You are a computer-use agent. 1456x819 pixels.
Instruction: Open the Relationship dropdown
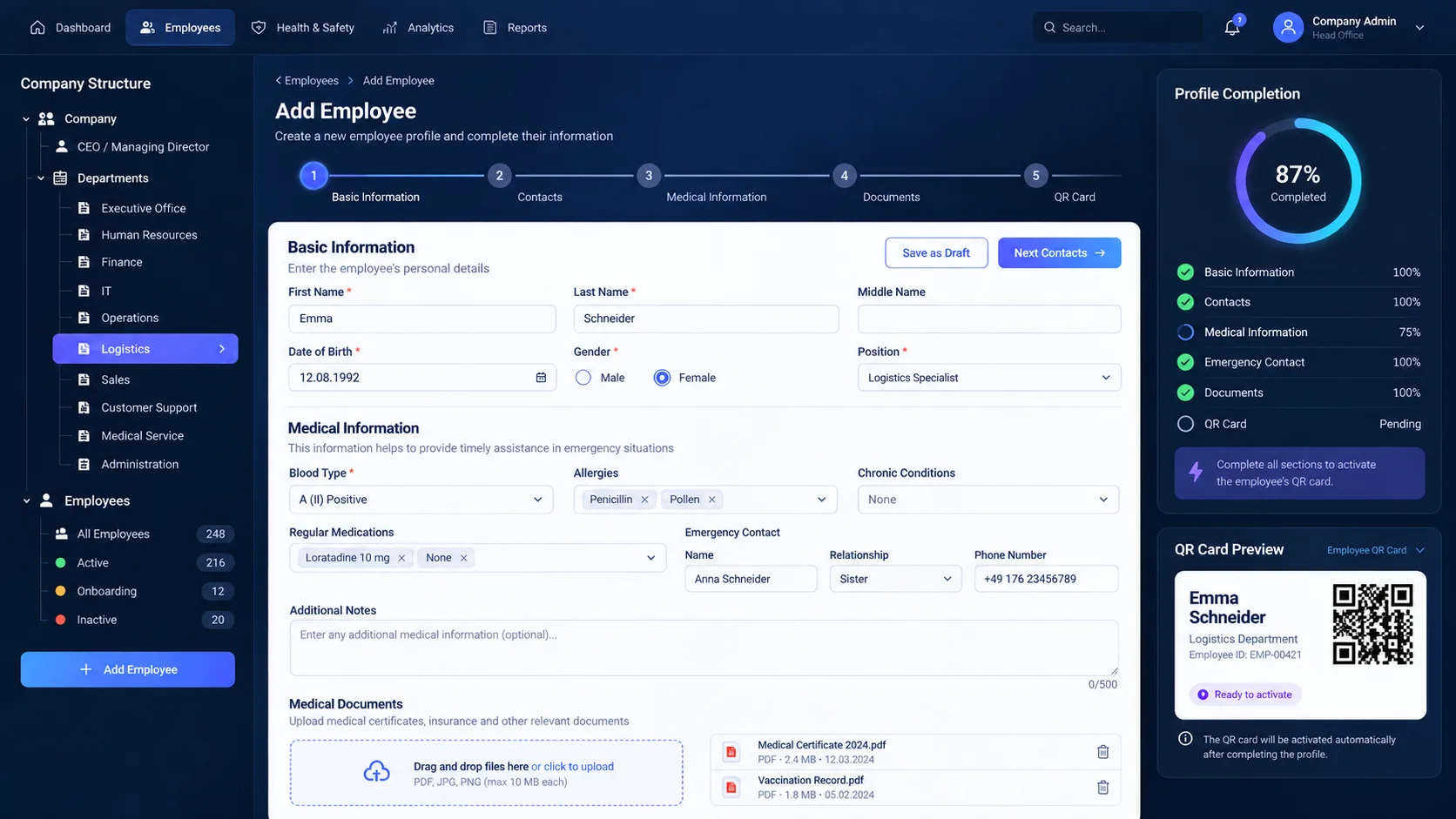pyautogui.click(x=895, y=579)
